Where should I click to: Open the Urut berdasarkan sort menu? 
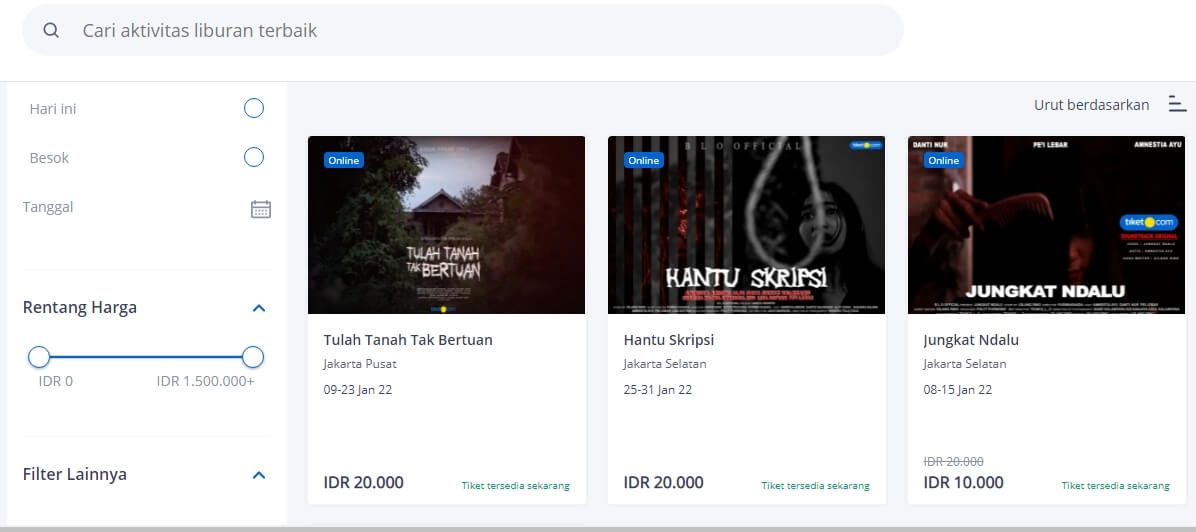click(1092, 105)
